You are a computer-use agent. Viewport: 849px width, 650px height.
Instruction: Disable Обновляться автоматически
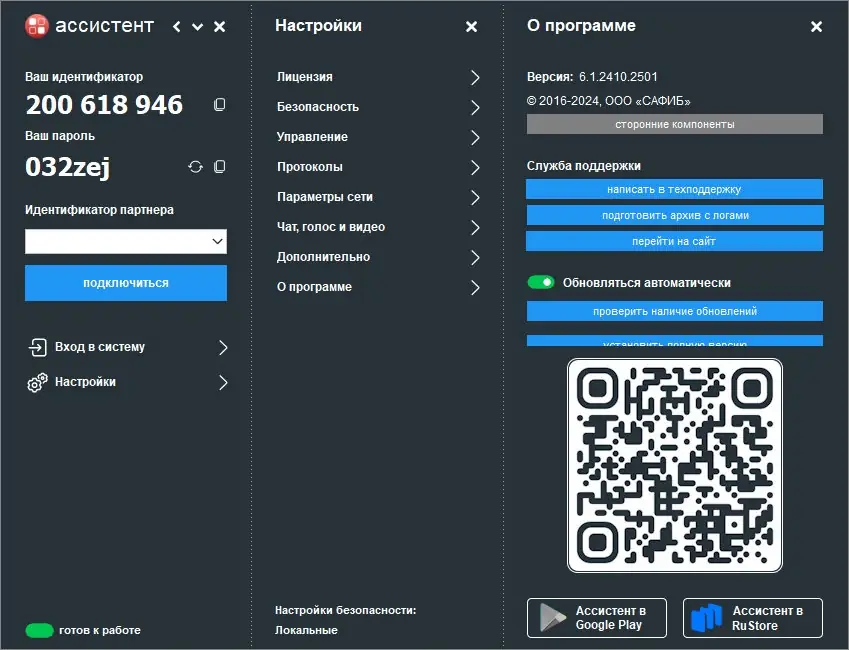(542, 283)
